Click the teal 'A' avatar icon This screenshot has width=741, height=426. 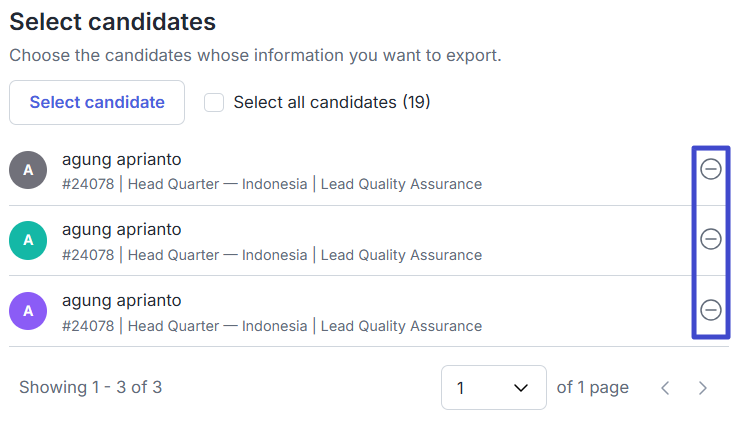click(x=28, y=240)
